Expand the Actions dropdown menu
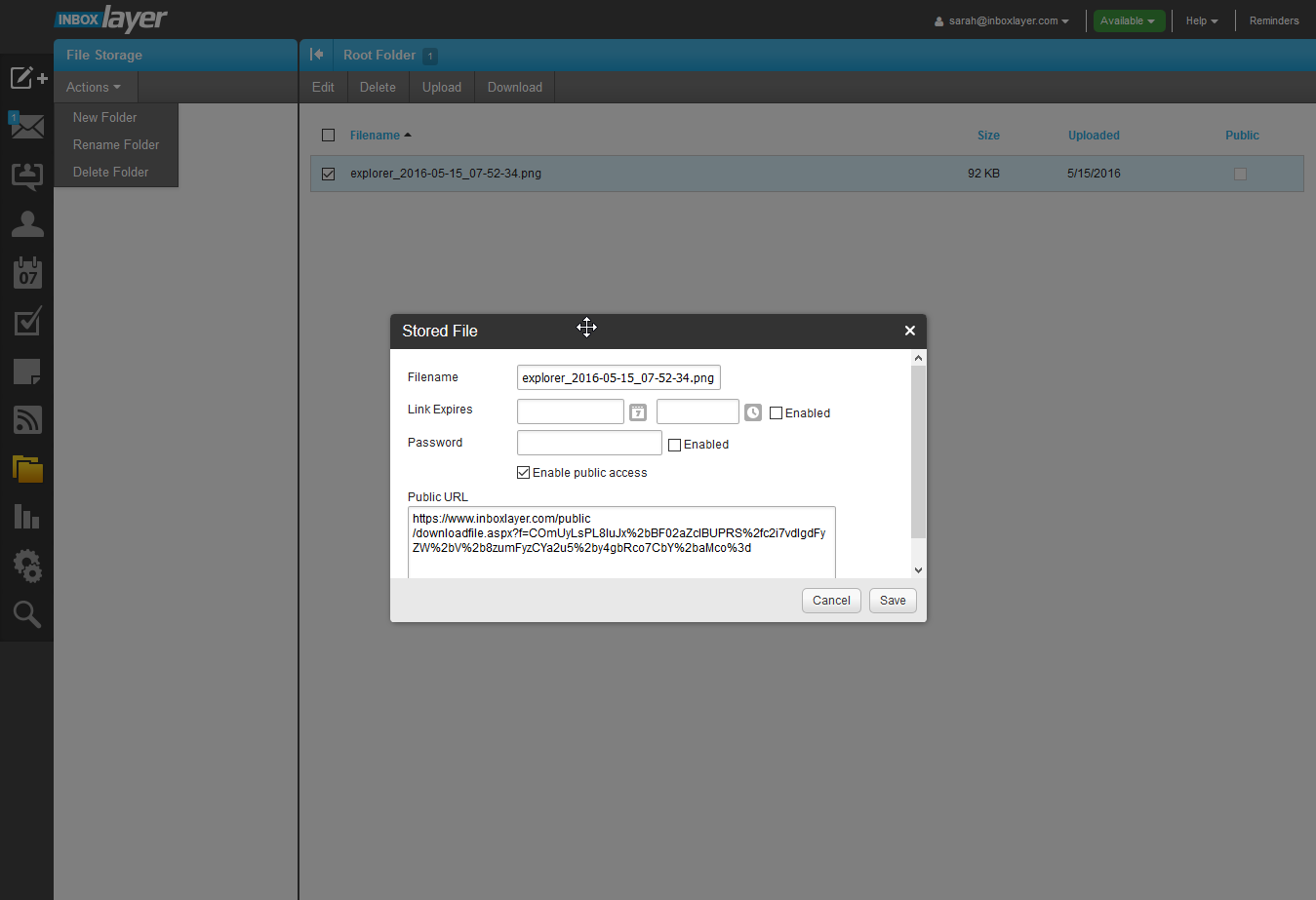Viewport: 1316px width, 900px height. point(94,88)
